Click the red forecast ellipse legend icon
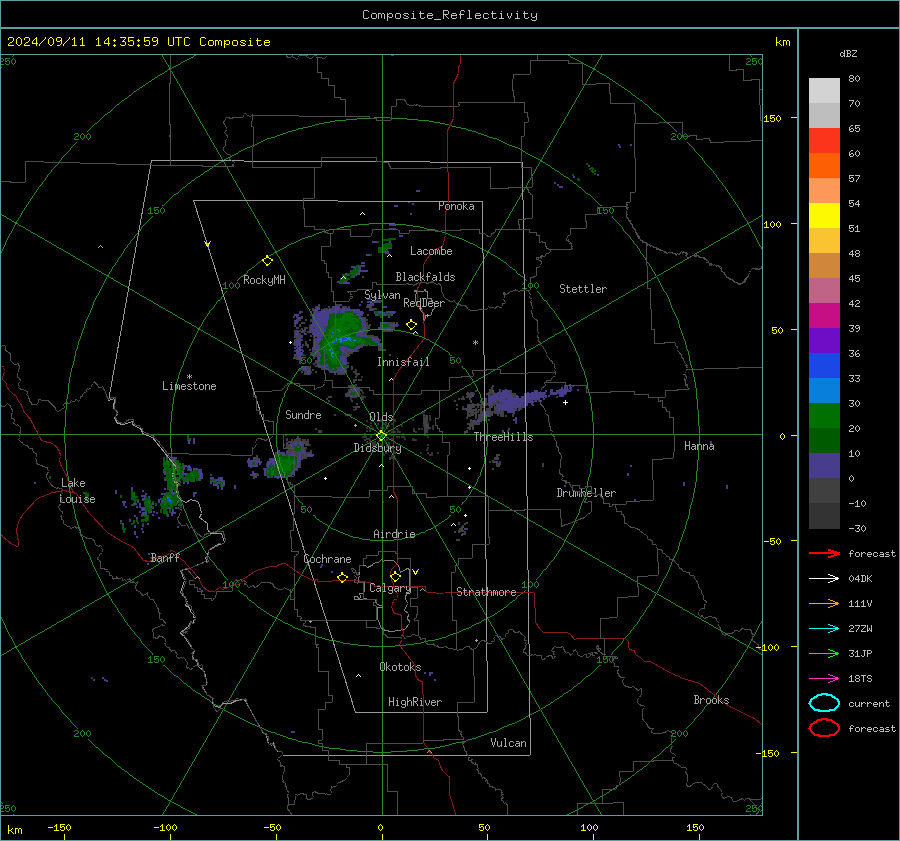 click(824, 728)
